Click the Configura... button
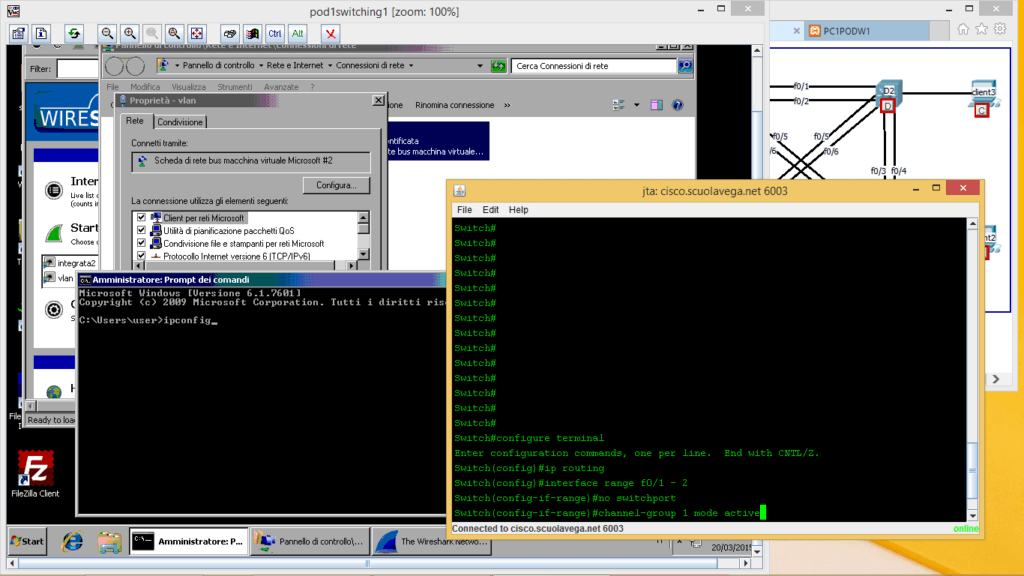The height and width of the screenshot is (576, 1024). 336,186
